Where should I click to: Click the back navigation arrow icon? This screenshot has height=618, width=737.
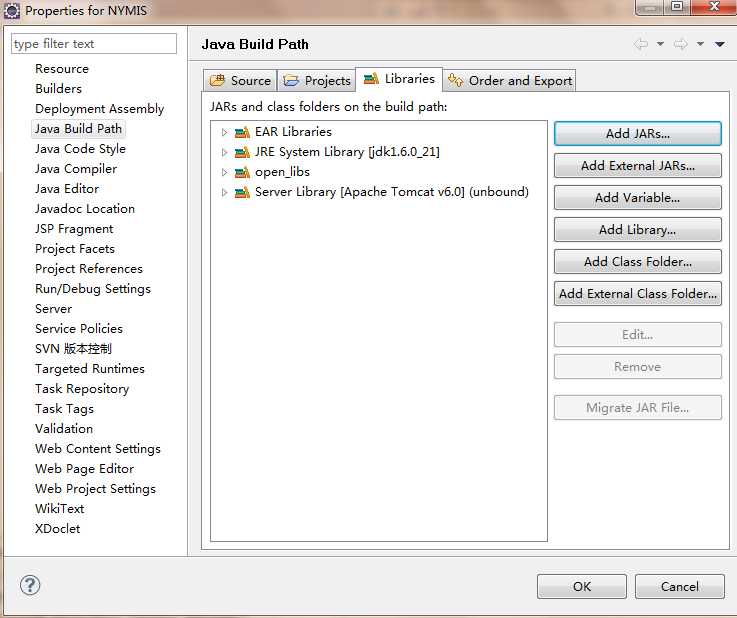click(x=641, y=44)
